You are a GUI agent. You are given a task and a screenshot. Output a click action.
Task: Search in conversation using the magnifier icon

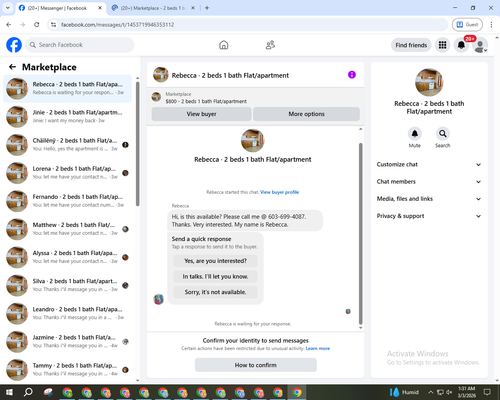click(x=443, y=134)
